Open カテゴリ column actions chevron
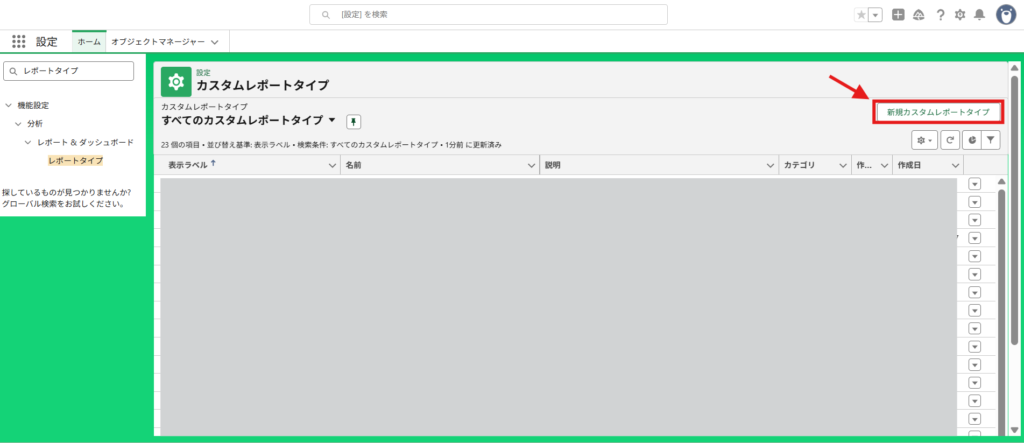 point(842,166)
